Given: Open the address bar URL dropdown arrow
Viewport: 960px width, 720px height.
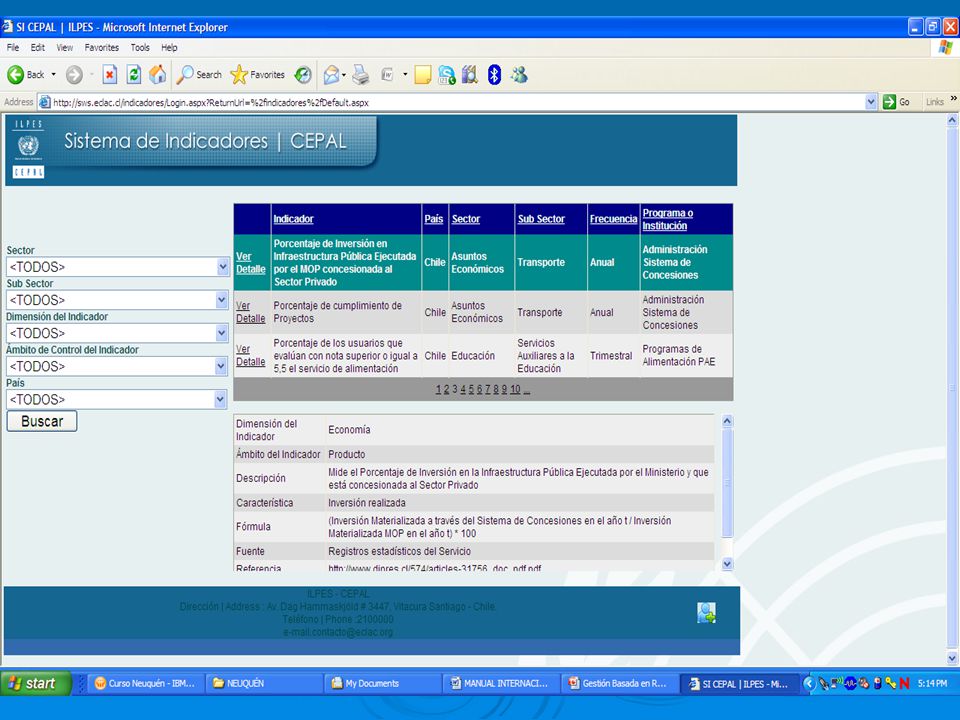Looking at the screenshot, I should 871,102.
